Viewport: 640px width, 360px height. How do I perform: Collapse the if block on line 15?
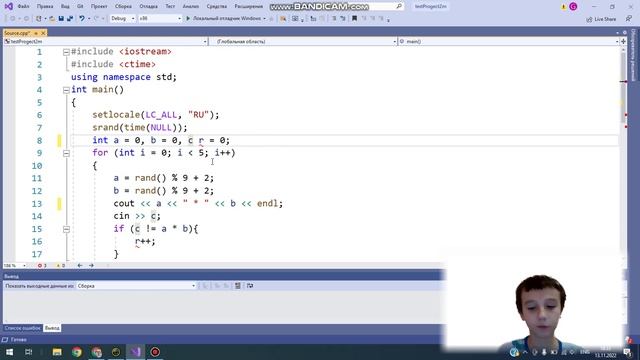point(66,229)
